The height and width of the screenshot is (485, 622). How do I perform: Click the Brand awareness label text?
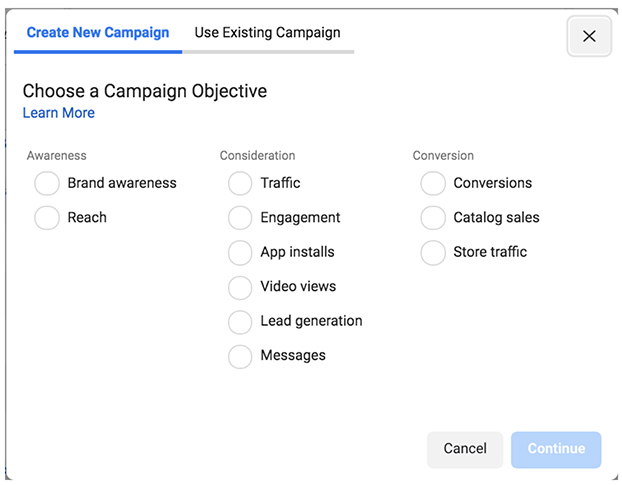[x=122, y=183]
